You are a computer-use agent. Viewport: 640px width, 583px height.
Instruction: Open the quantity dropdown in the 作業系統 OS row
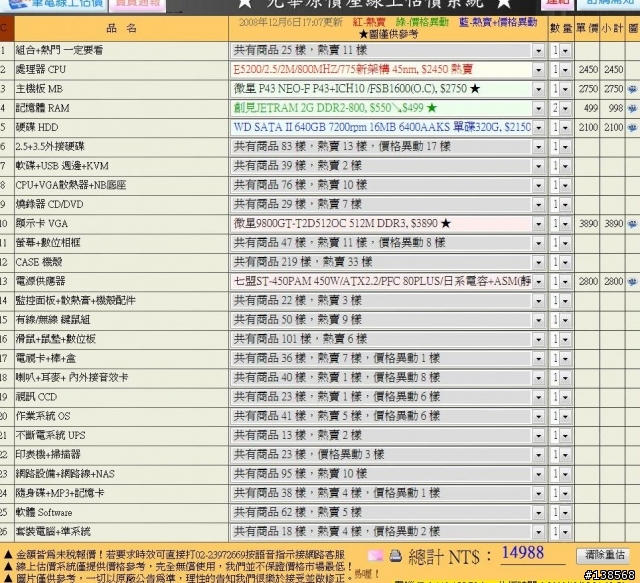pyautogui.click(x=560, y=416)
